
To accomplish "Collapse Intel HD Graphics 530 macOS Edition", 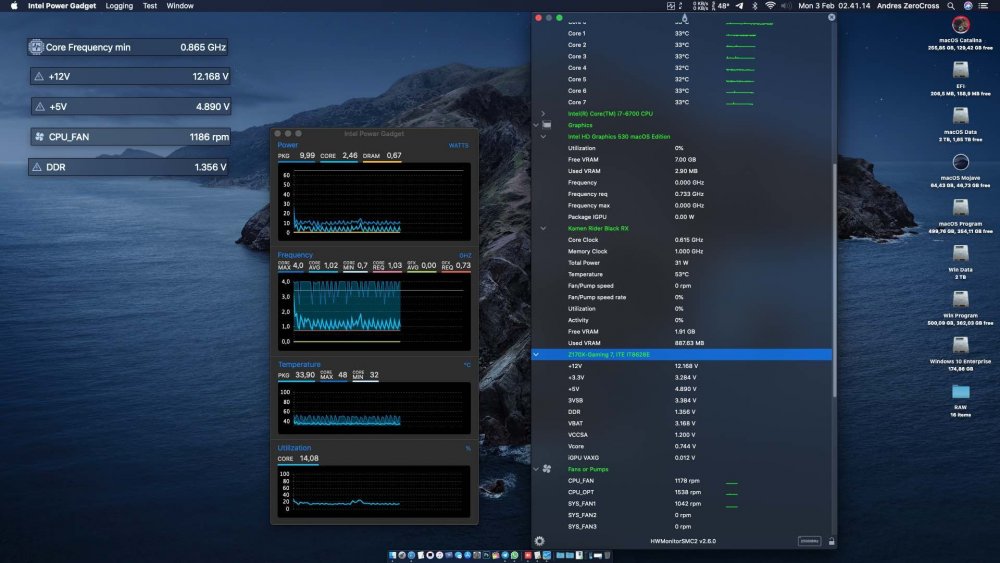I will click(543, 136).
